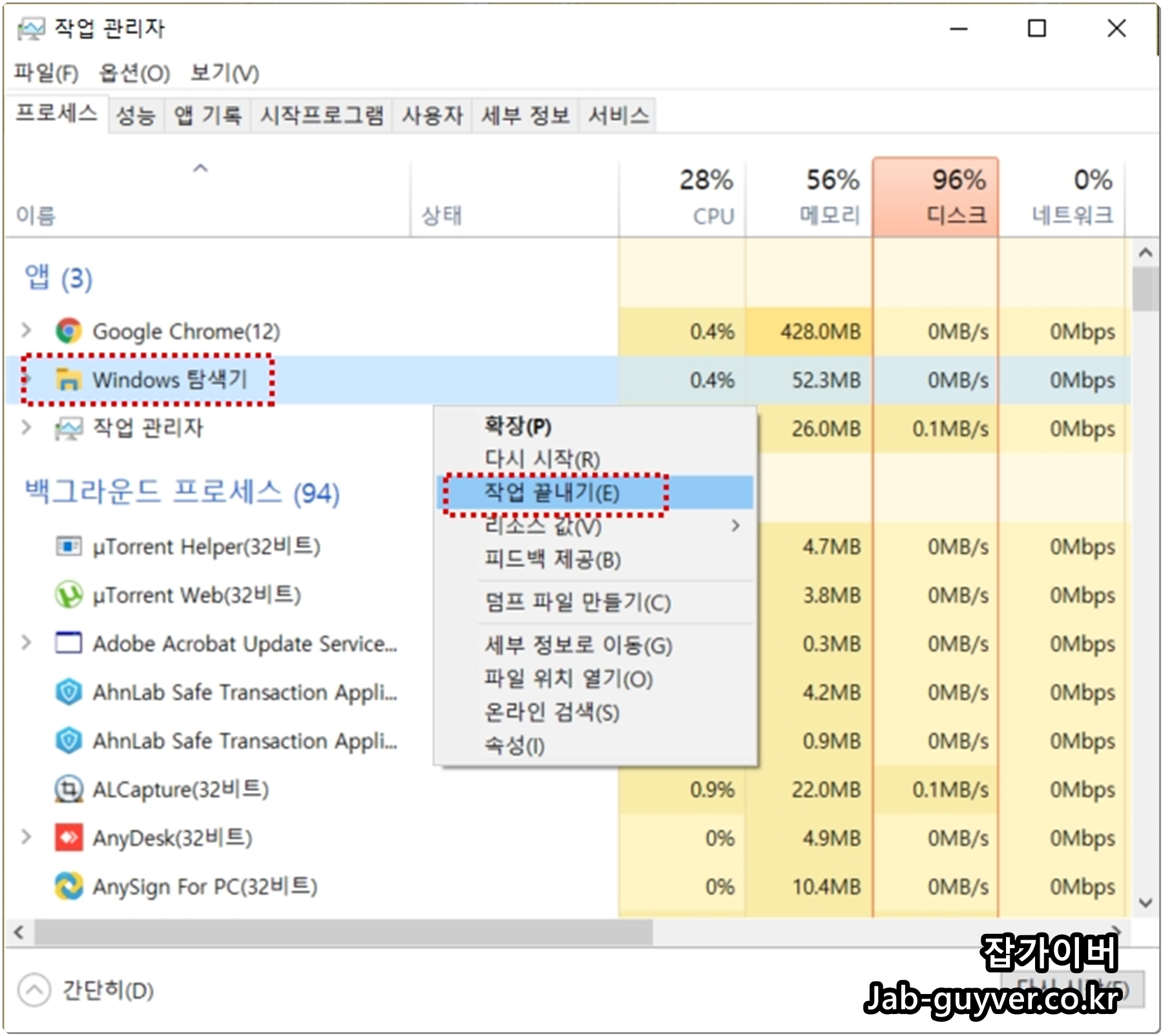Select the 프로세스 tab

tap(56, 114)
